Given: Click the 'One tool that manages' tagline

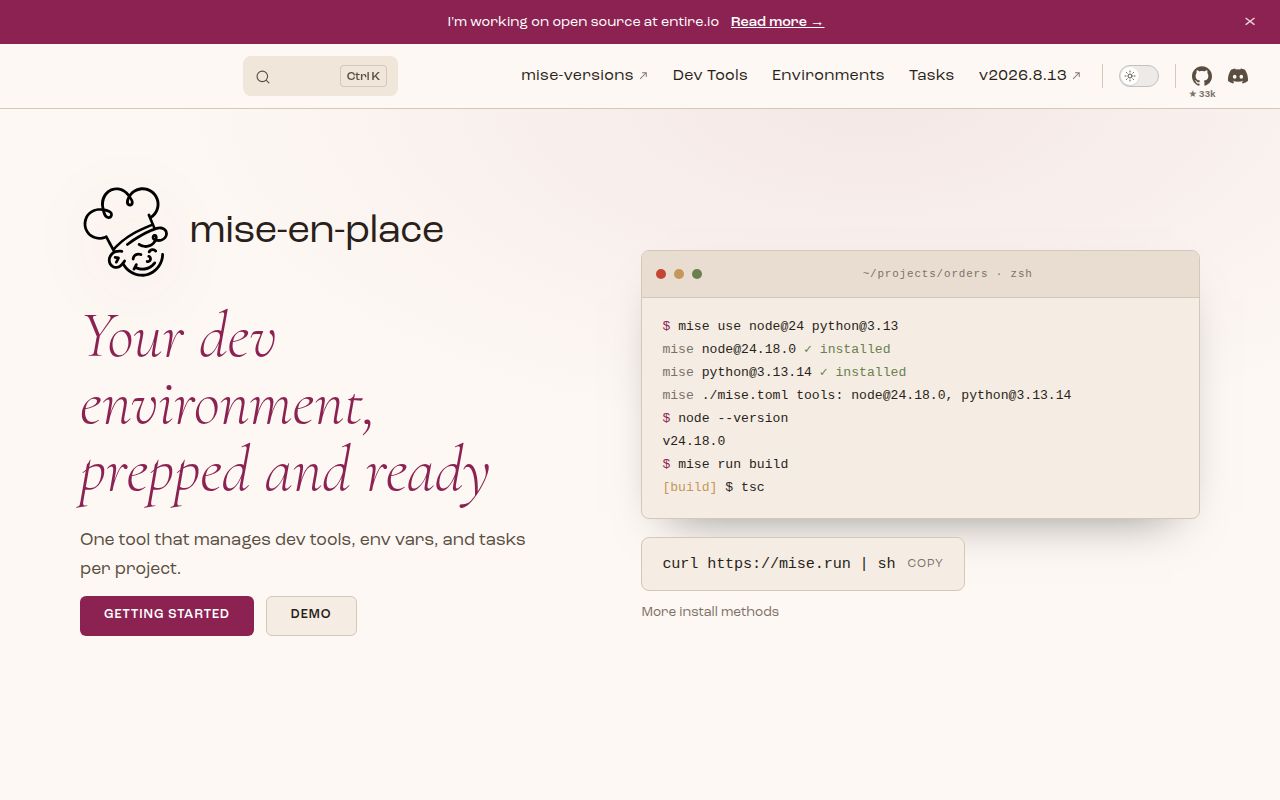Looking at the screenshot, I should coord(303,553).
